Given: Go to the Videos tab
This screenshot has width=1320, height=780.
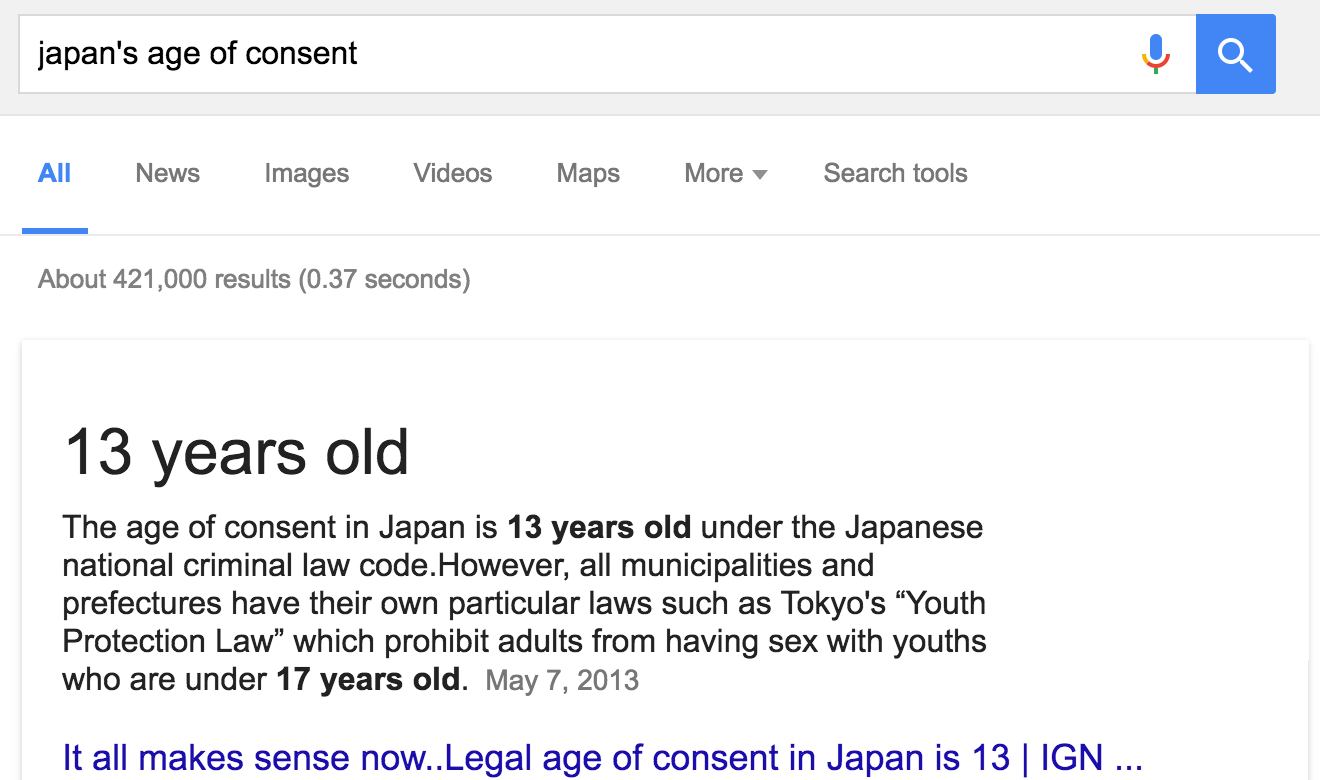Looking at the screenshot, I should tap(452, 174).
